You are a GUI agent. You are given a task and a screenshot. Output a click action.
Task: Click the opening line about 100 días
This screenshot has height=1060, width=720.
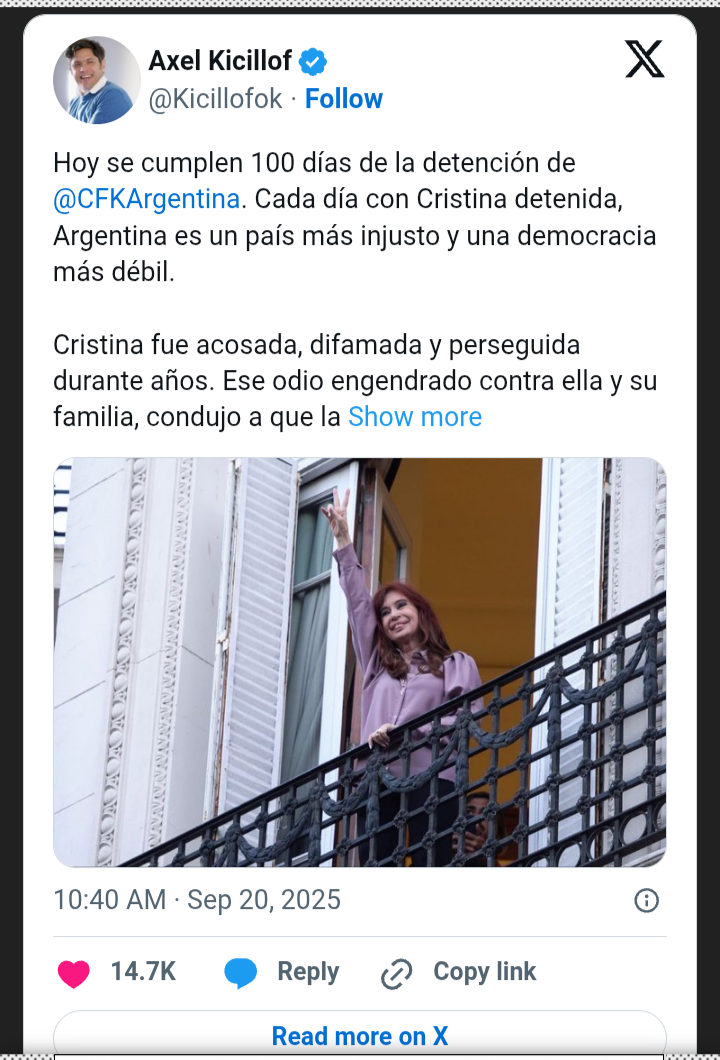pos(314,163)
